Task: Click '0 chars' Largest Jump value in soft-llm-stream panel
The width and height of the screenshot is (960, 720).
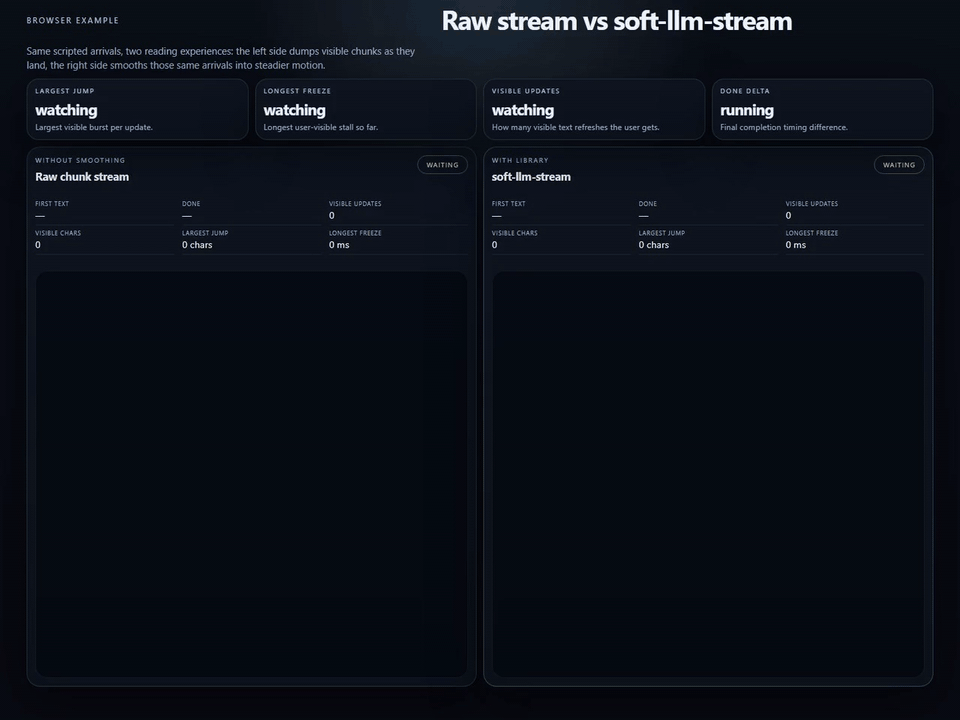Action: (x=654, y=245)
